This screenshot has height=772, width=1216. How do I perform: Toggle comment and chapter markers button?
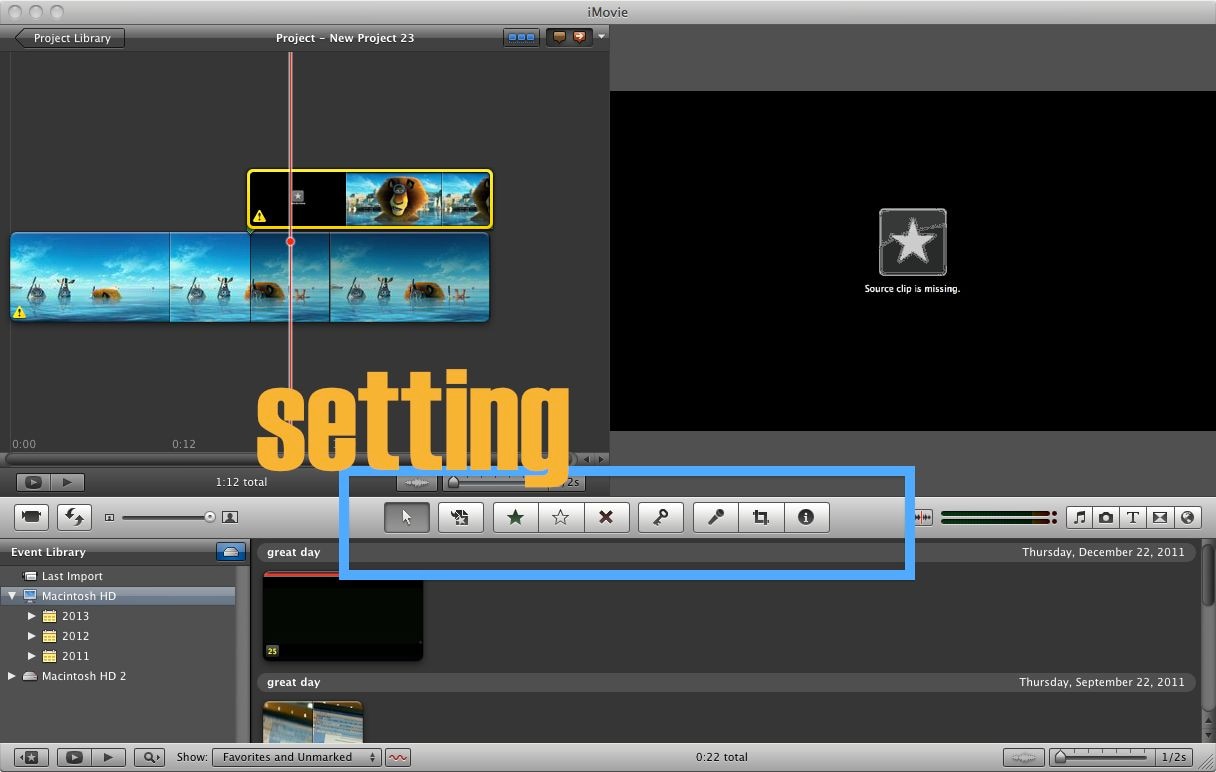(x=569, y=38)
